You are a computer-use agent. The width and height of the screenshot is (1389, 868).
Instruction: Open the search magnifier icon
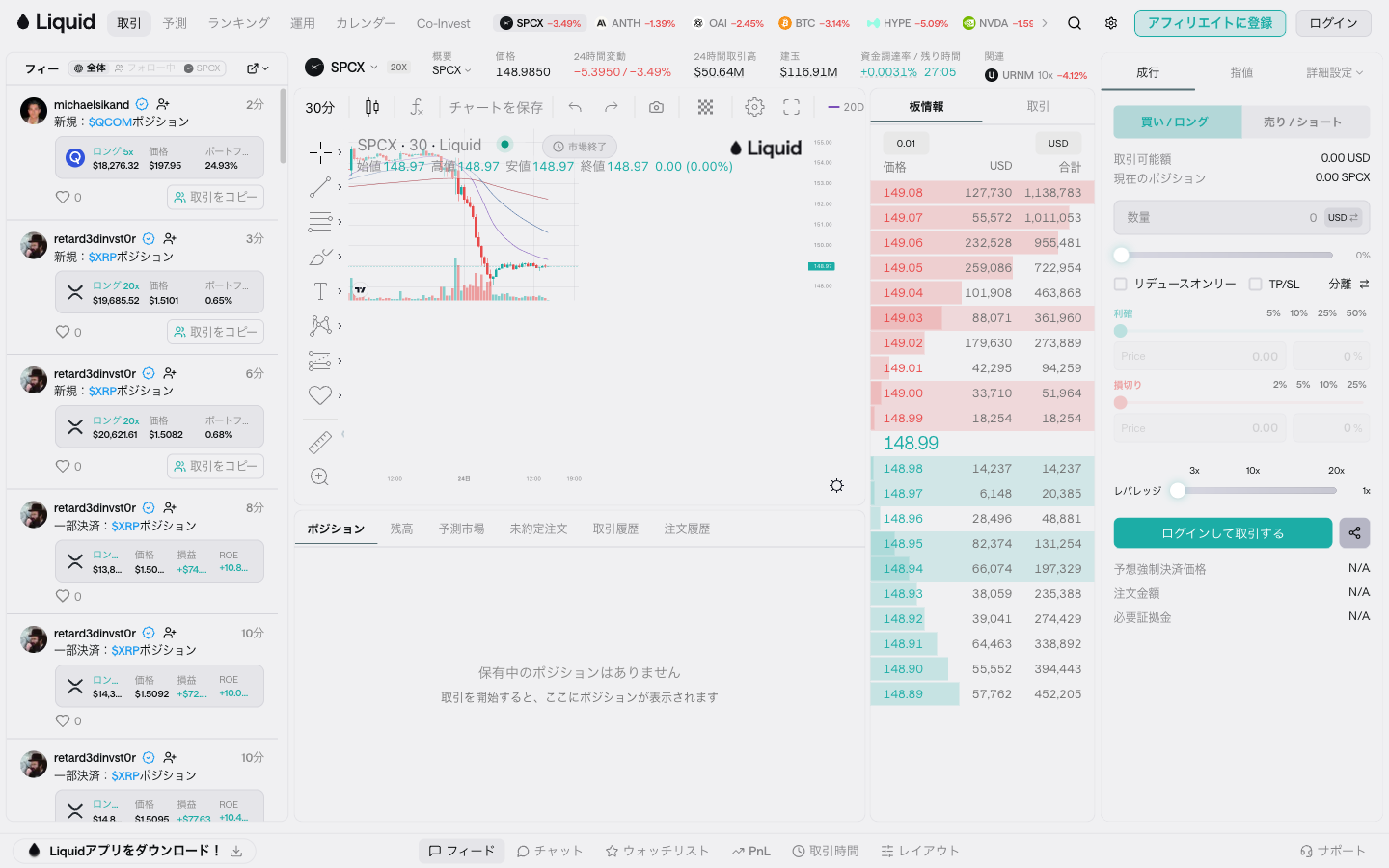pos(1074,23)
